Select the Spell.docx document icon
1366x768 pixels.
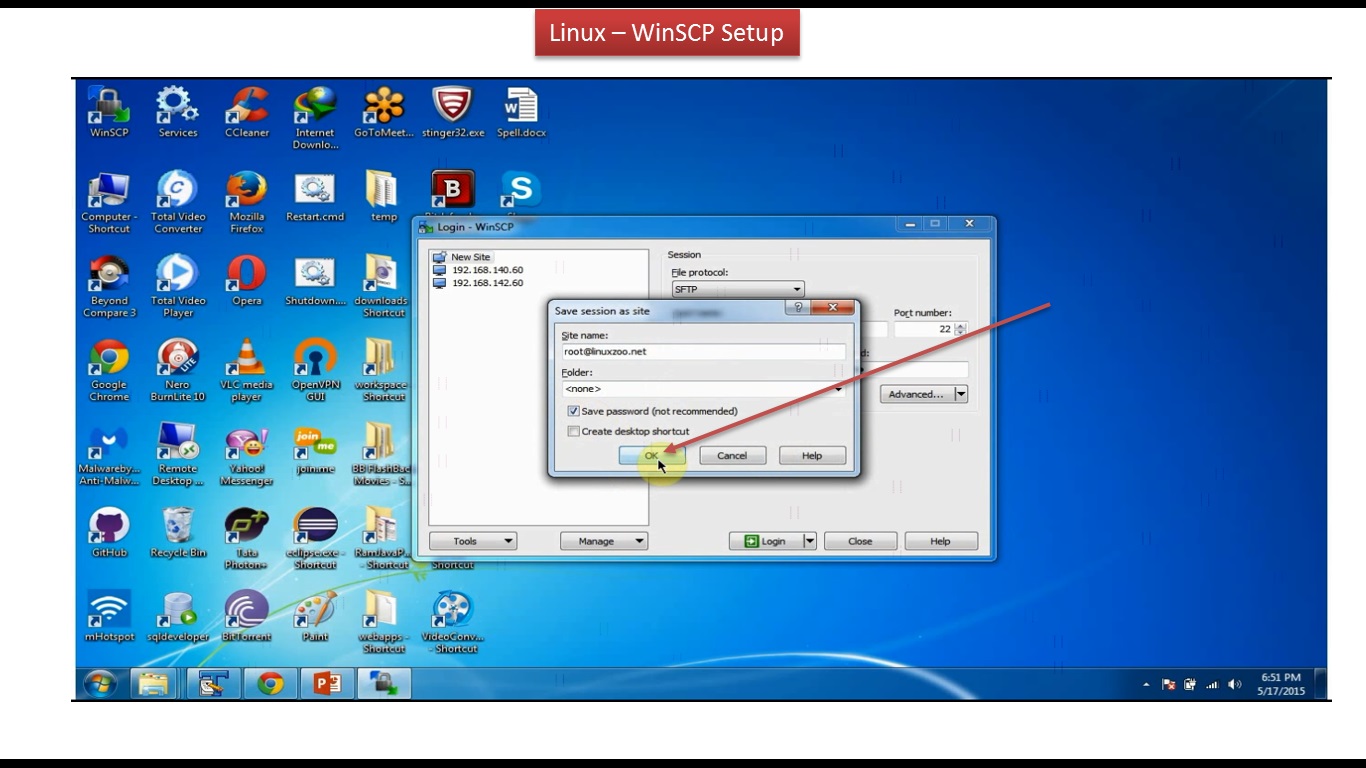pyautogui.click(x=521, y=111)
